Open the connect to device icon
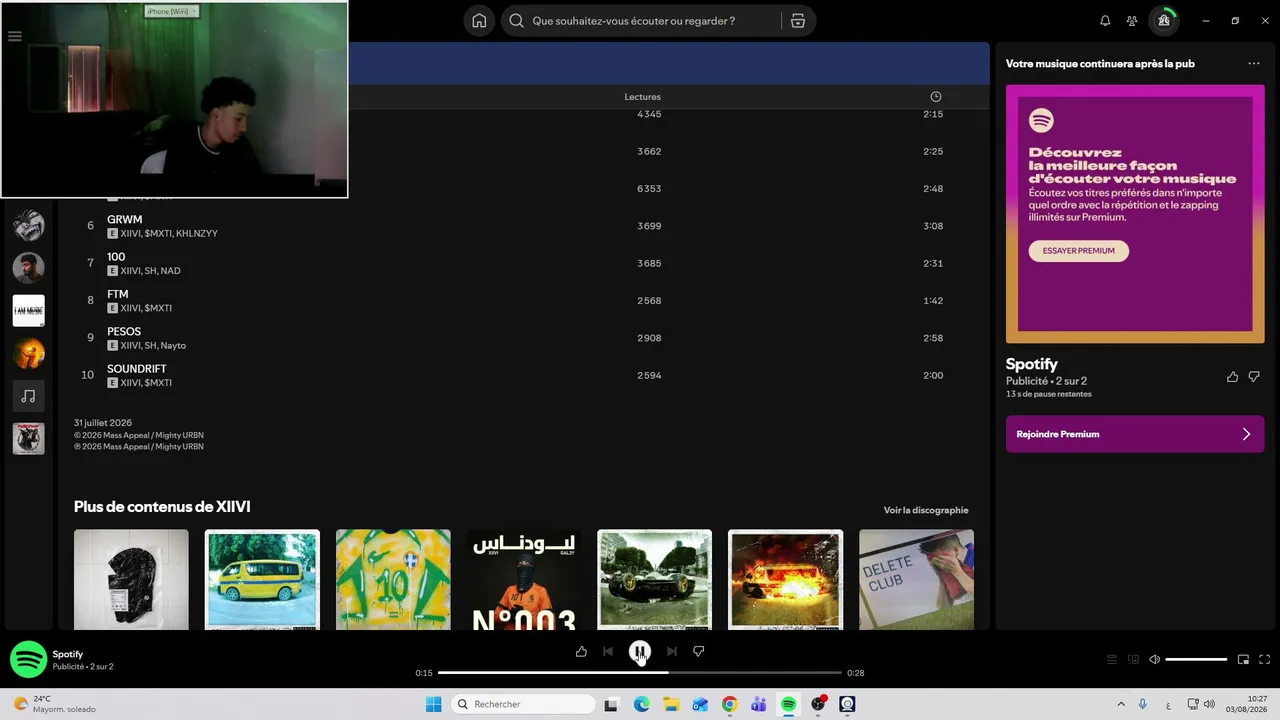 tap(1133, 660)
